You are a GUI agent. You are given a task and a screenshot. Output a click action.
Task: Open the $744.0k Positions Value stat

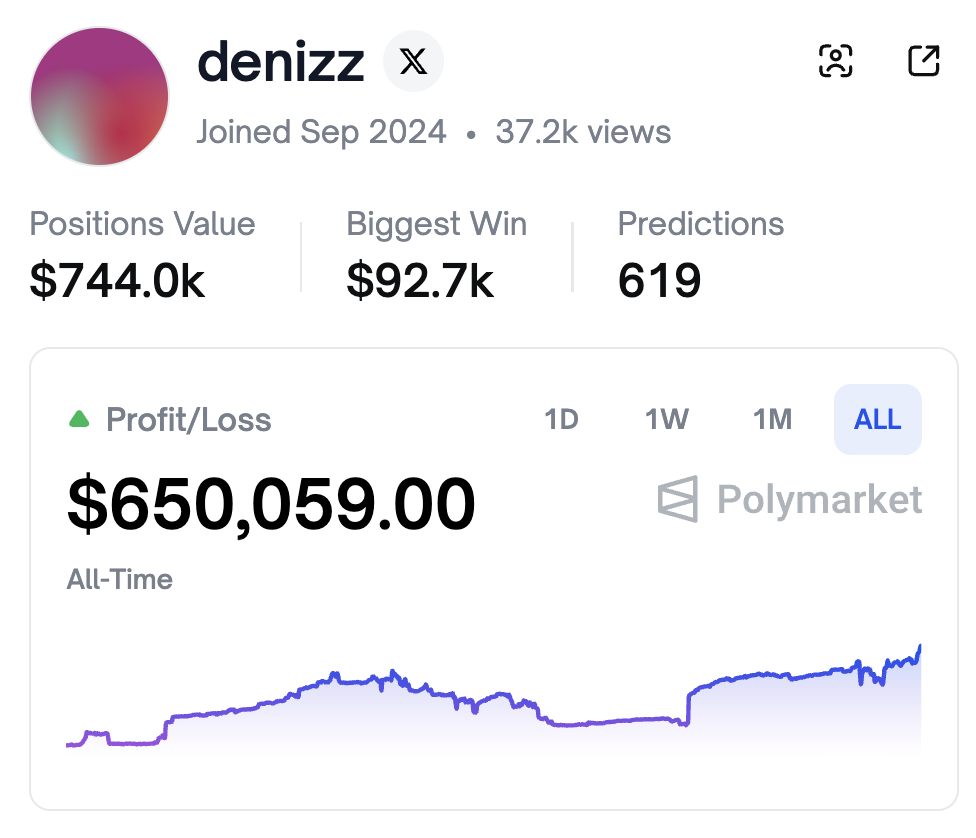point(117,281)
